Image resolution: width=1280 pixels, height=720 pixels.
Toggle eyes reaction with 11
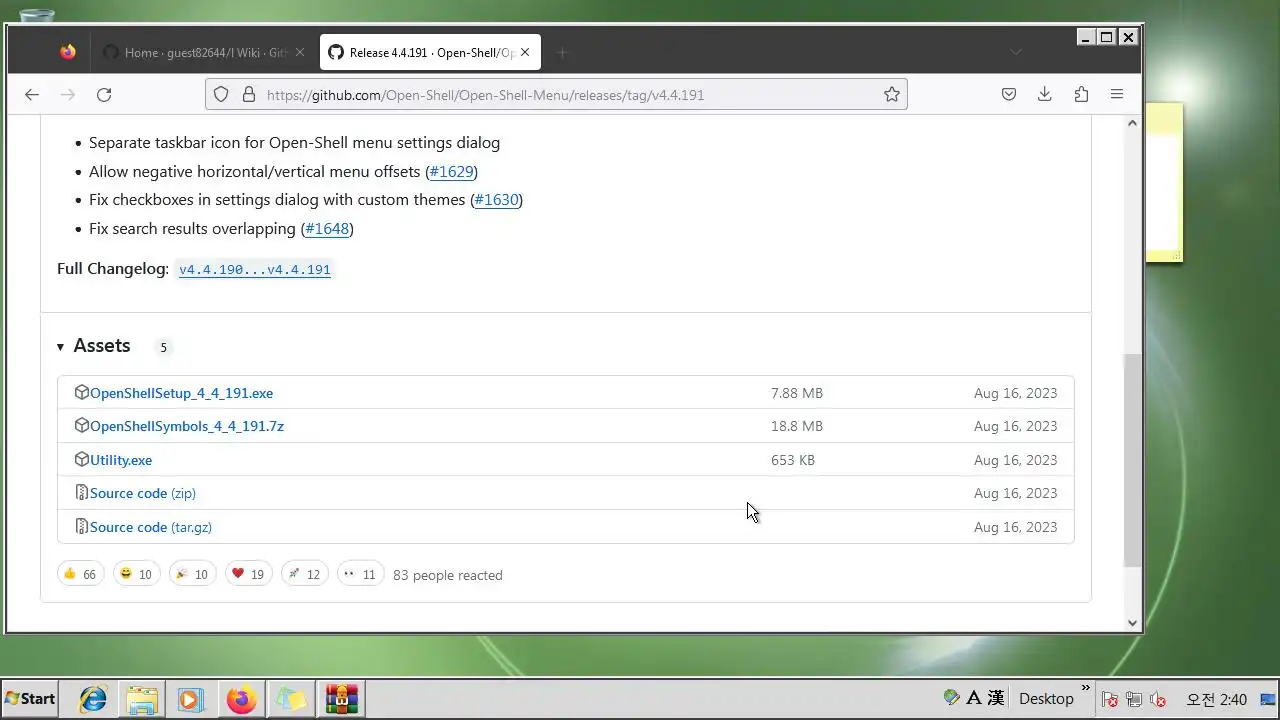[x=360, y=574]
